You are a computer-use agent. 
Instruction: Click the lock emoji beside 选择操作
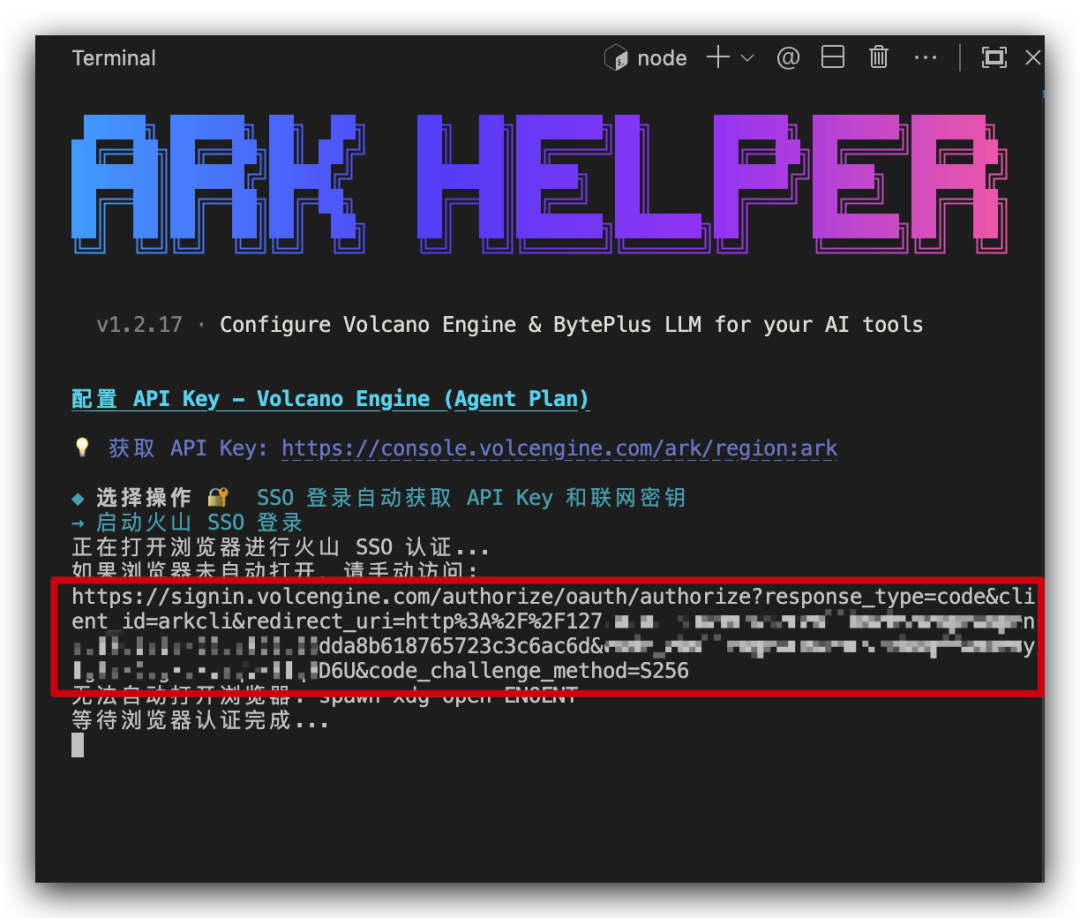[x=218, y=497]
